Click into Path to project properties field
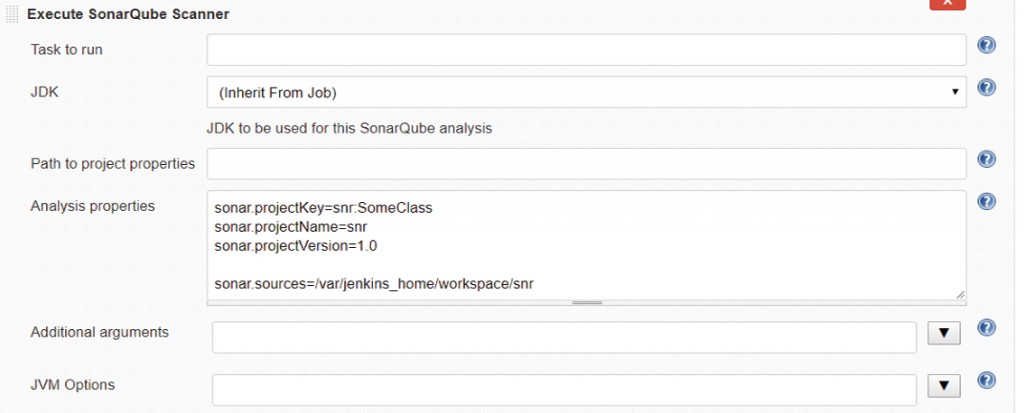 [x=586, y=163]
